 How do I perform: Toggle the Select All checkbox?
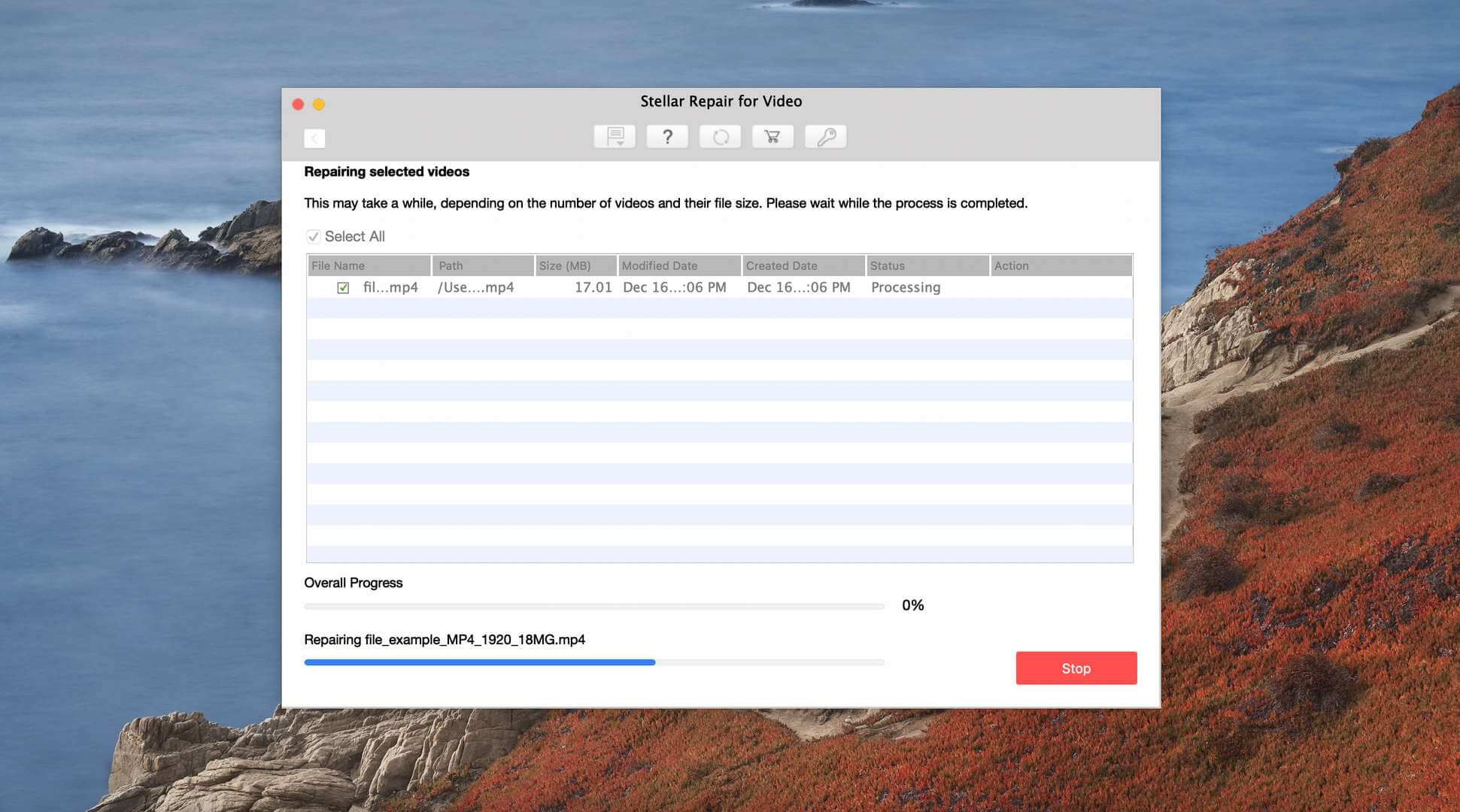pos(313,237)
